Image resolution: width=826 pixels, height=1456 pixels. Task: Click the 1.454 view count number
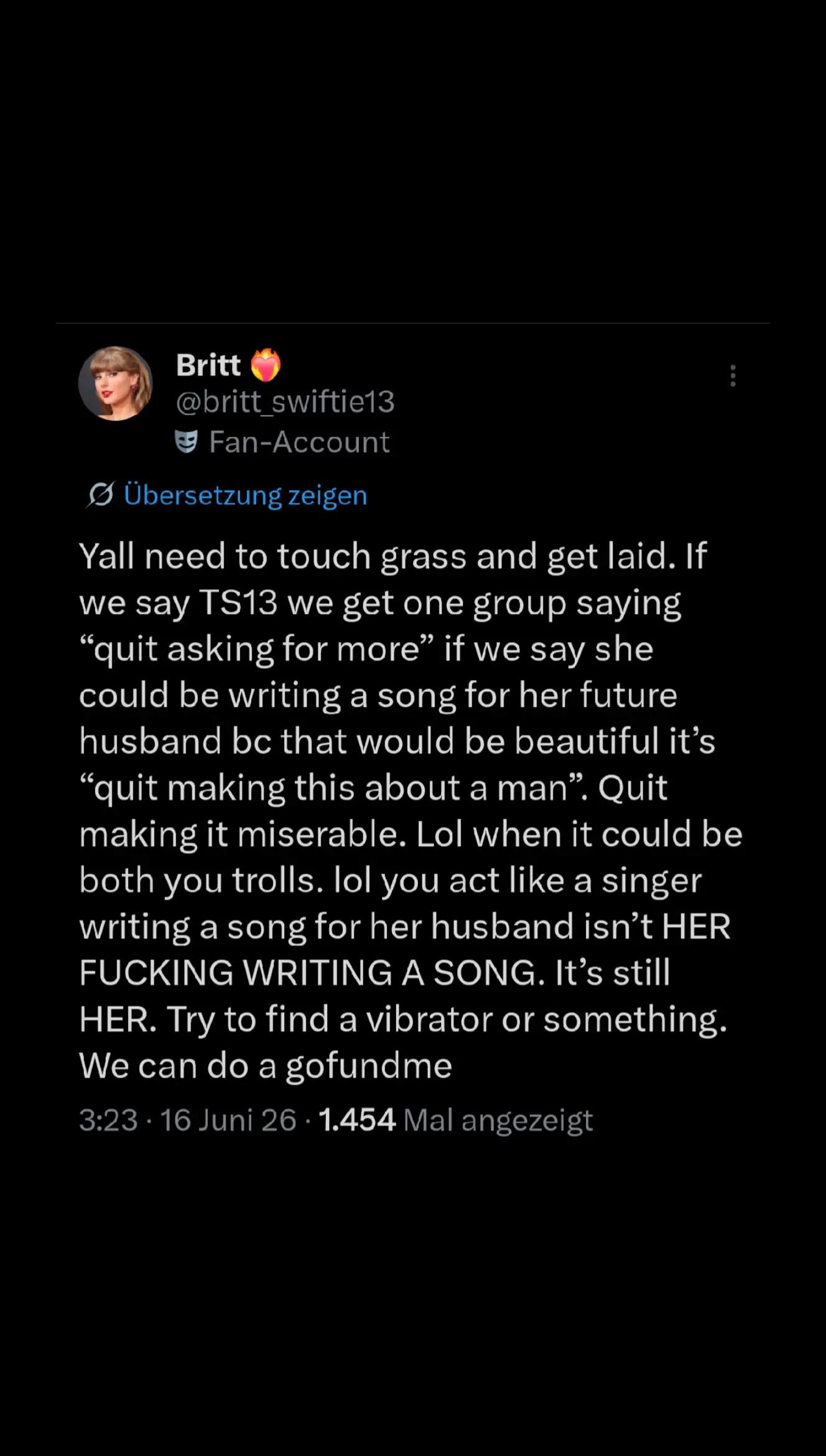(357, 1120)
